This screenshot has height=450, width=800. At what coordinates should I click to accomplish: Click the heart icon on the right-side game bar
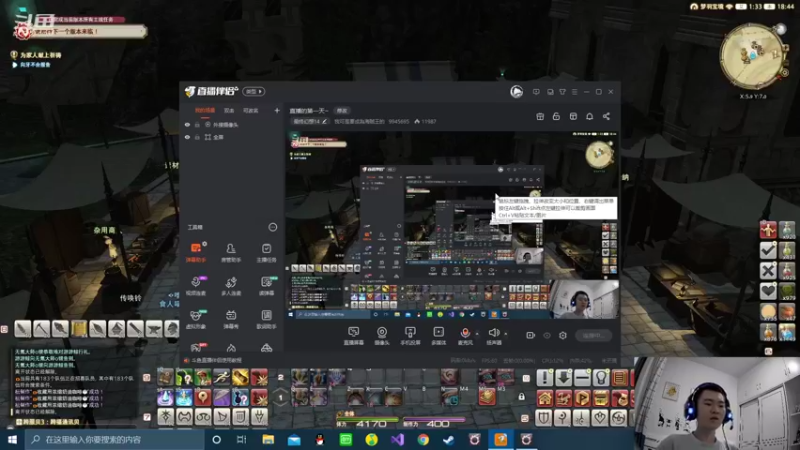[x=768, y=291]
